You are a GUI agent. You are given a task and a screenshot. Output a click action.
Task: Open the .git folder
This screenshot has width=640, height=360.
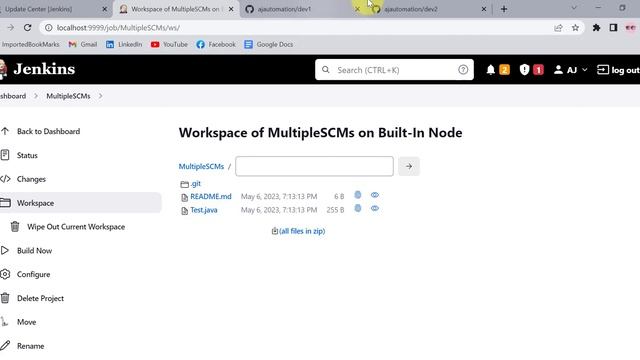(196, 184)
